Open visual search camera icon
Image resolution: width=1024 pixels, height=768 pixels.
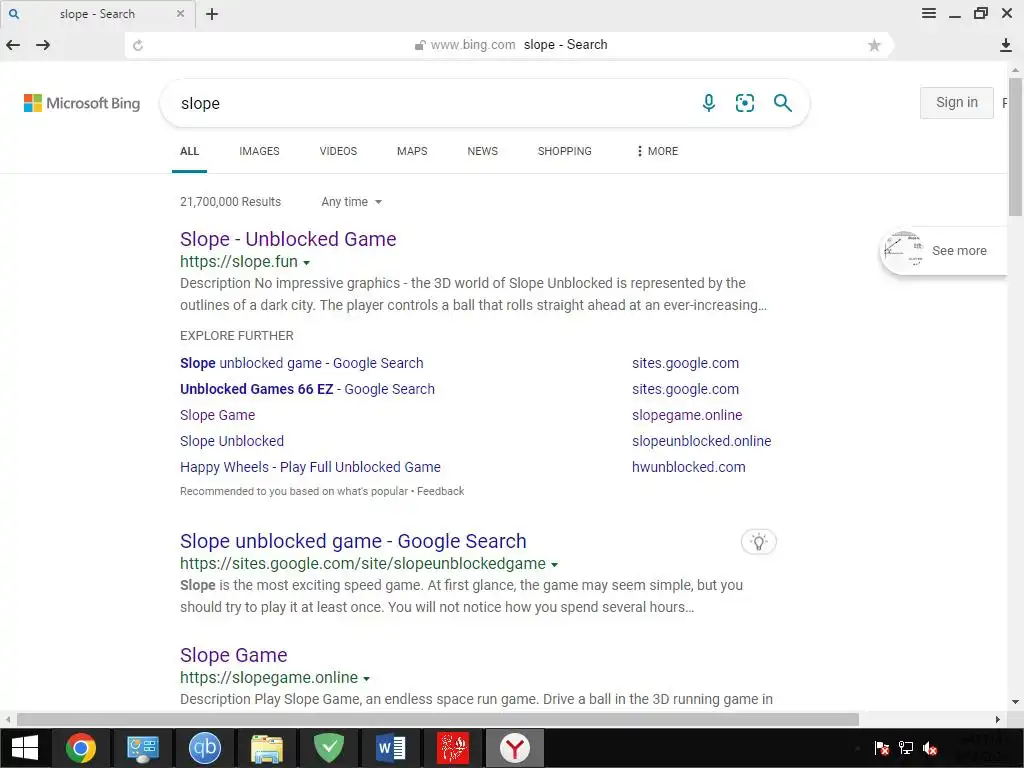click(744, 103)
